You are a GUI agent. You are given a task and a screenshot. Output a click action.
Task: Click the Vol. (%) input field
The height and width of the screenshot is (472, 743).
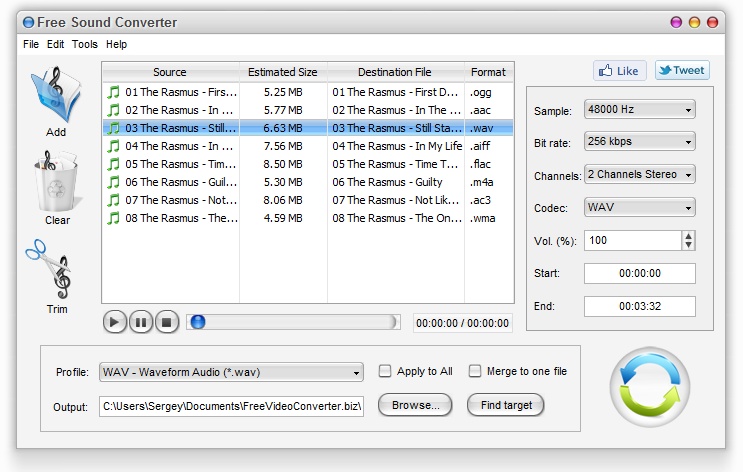pos(633,241)
